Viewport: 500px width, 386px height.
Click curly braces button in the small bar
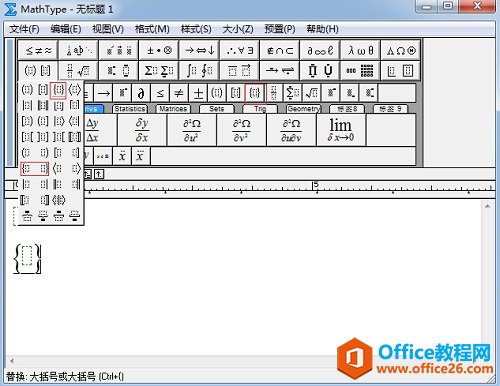pos(255,93)
